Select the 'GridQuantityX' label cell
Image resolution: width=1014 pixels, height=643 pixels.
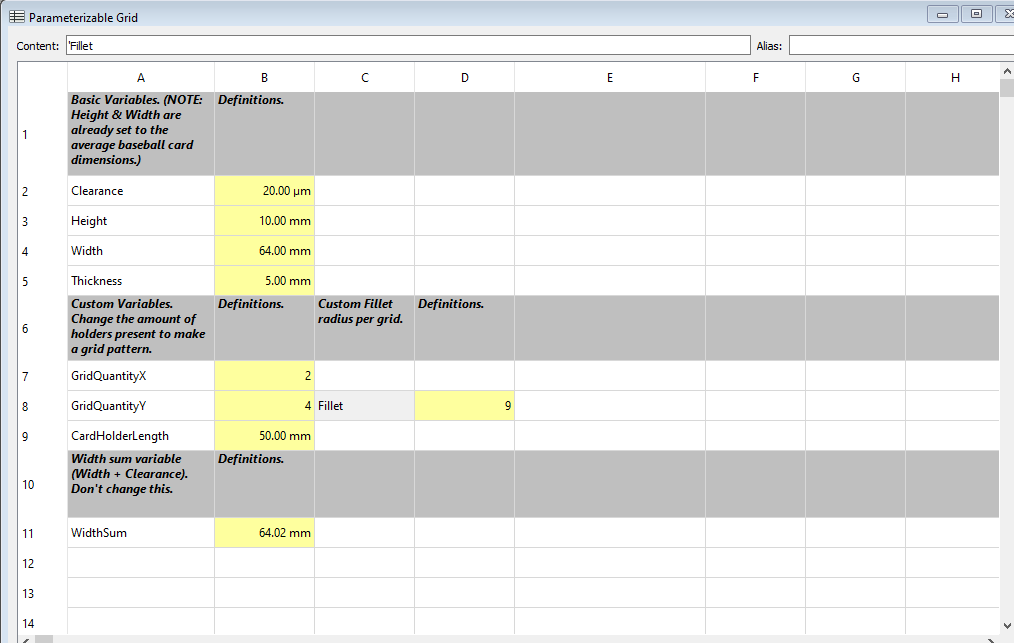[x=141, y=376]
